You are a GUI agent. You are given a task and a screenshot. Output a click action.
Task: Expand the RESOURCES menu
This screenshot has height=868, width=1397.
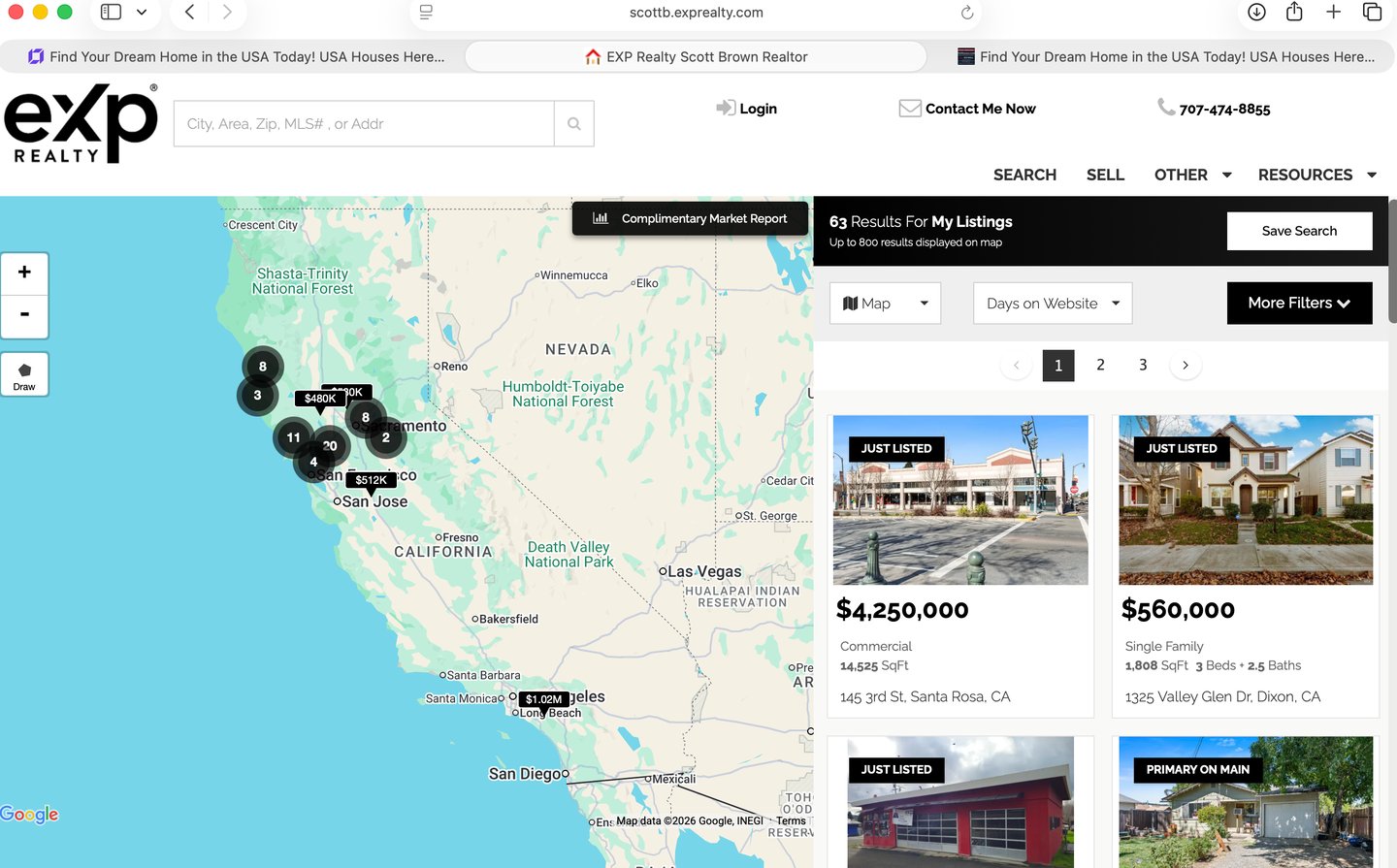click(1317, 175)
